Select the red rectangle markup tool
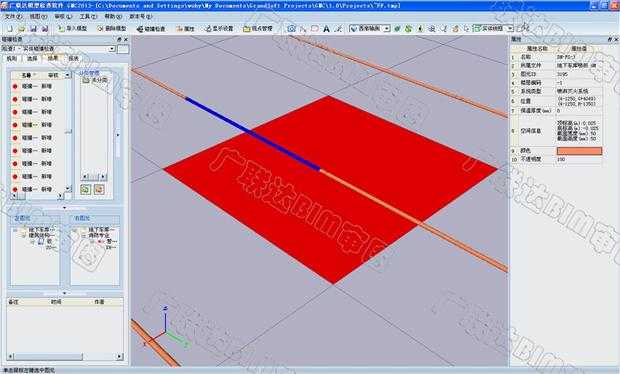 [x=315, y=28]
